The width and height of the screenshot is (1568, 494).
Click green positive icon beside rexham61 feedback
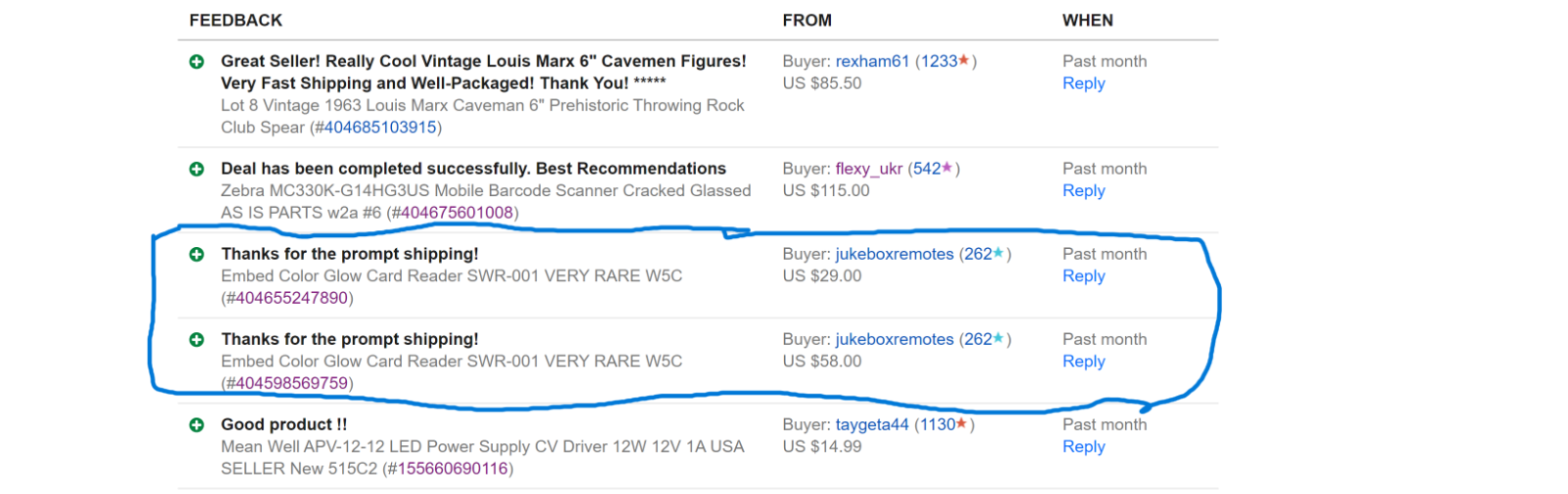(x=197, y=62)
